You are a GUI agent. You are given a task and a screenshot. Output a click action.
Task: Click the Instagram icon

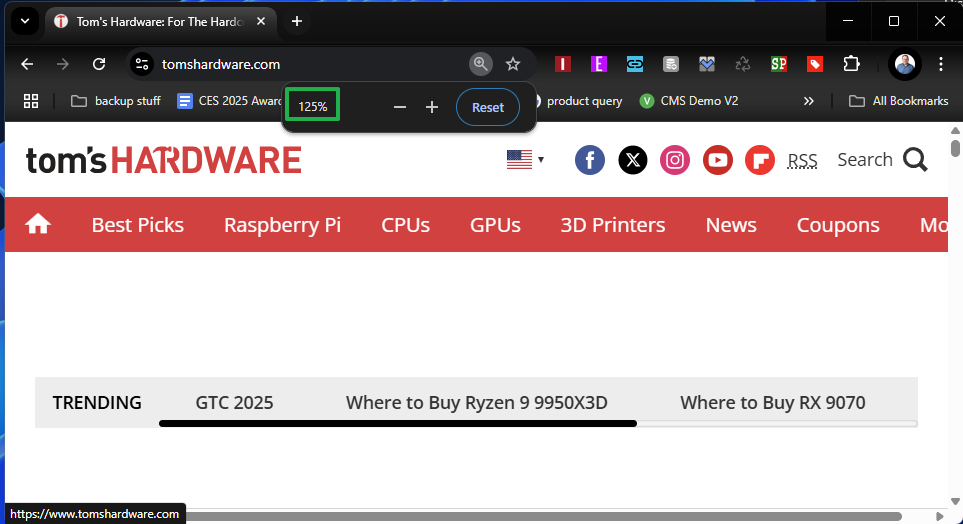675,160
